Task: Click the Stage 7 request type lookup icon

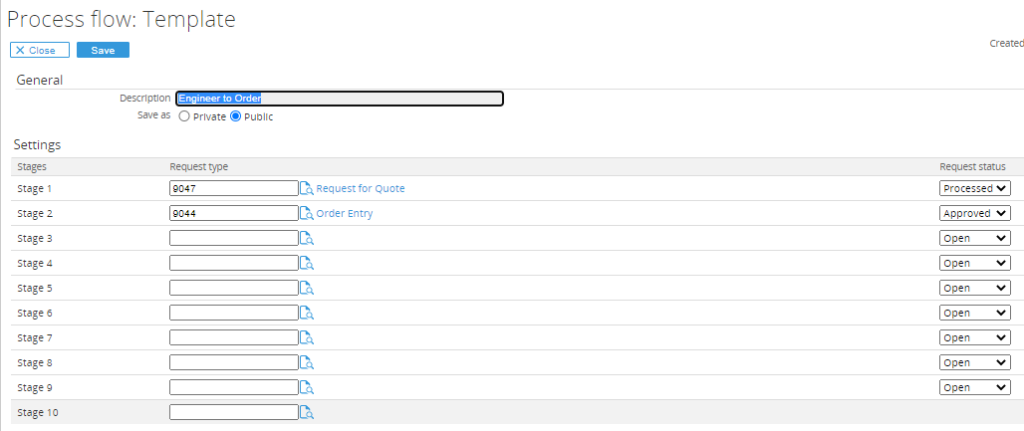Action: (307, 338)
